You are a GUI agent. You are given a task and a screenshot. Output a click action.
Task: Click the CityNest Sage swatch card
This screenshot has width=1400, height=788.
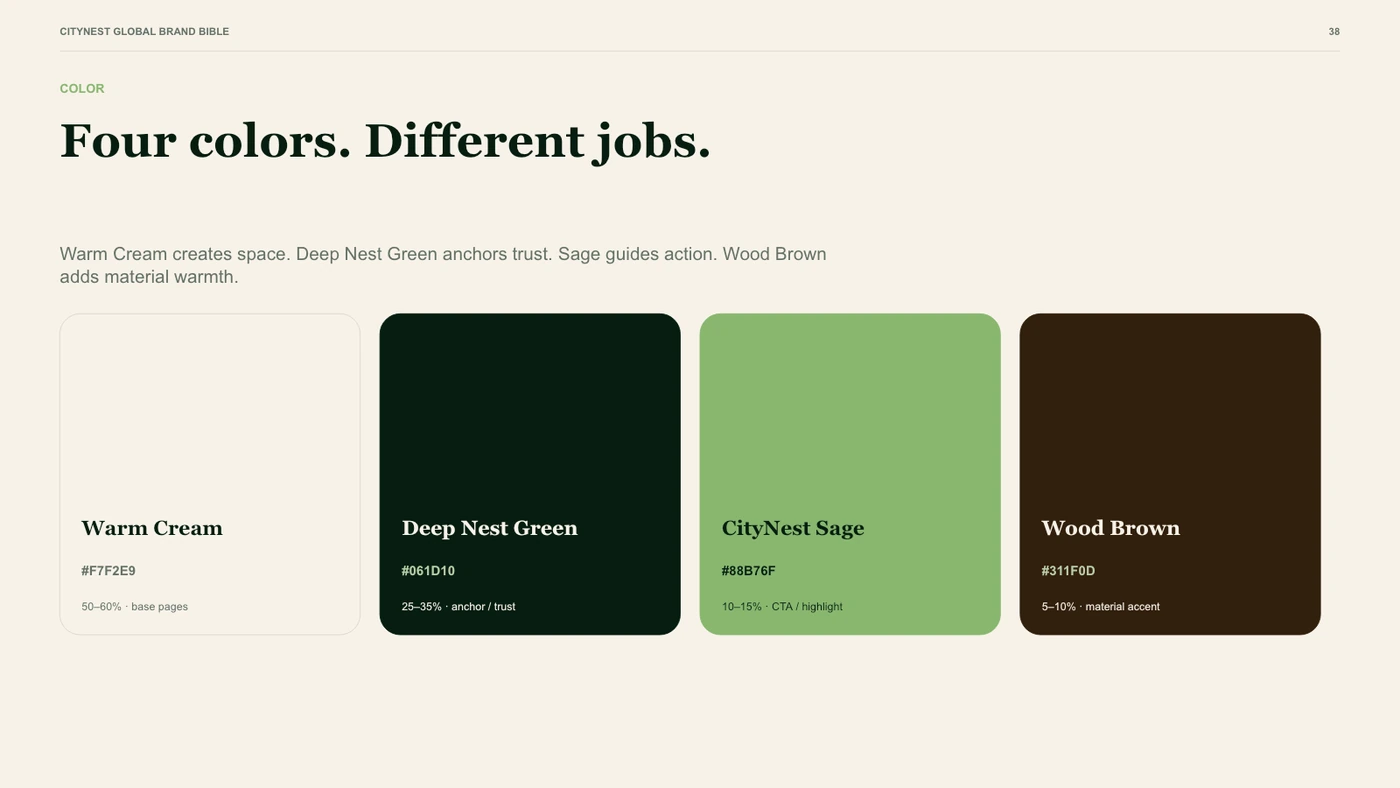850,474
